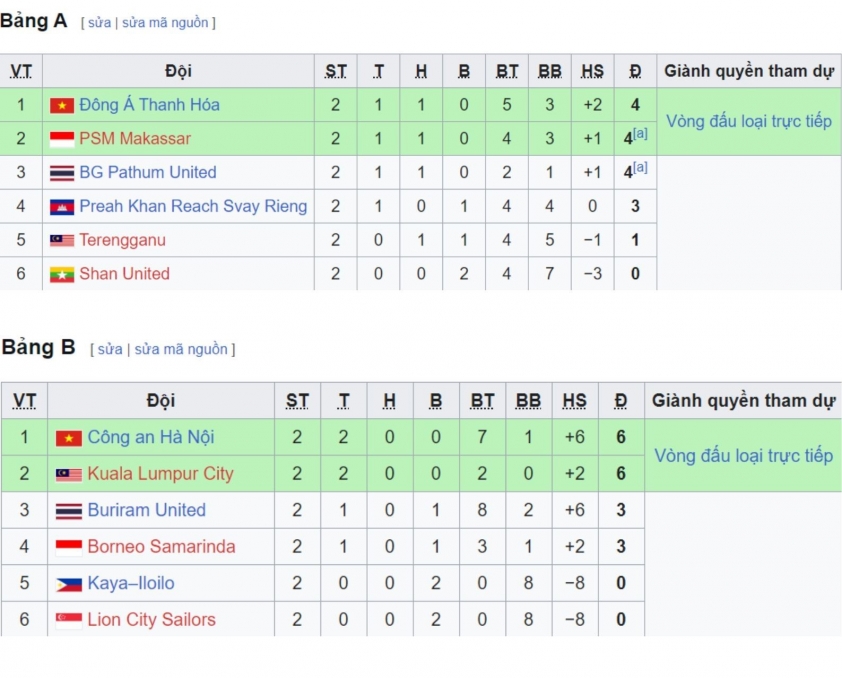Click the Vietnam flag beside Công an Hà Nội

(x=69, y=438)
